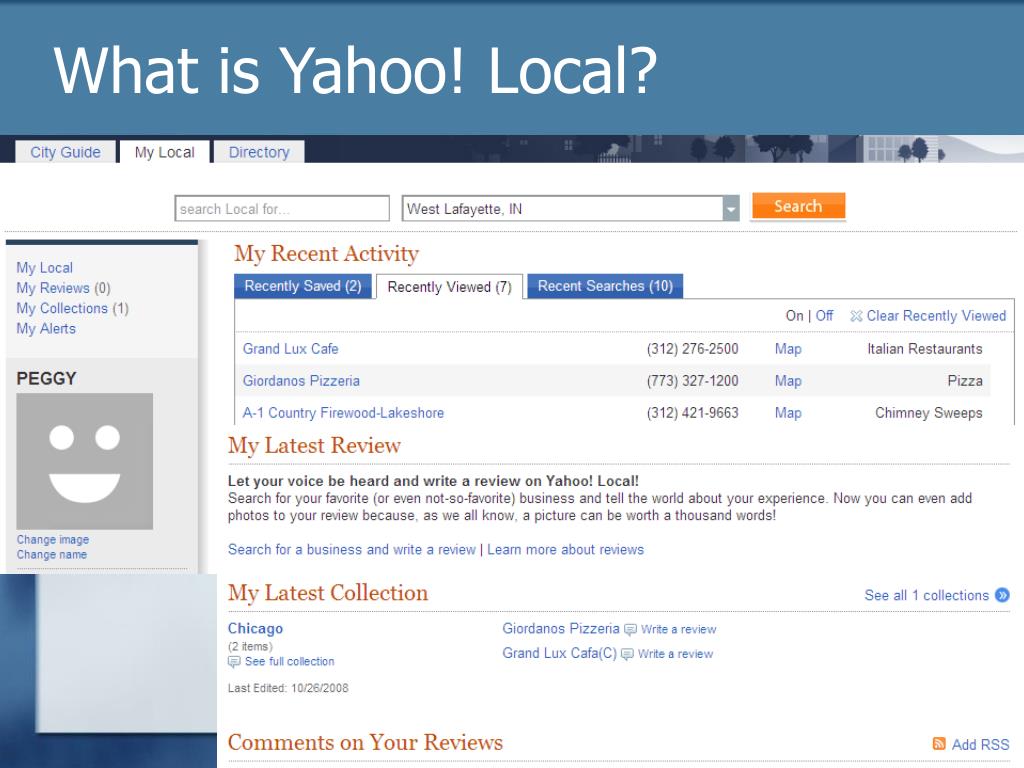Open Grand Lux Cafa(C) in collection
Screen dimensions: 1024x768
click(x=560, y=653)
